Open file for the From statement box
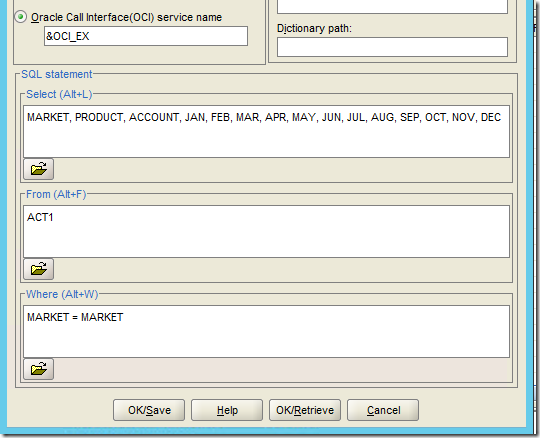 [39, 269]
